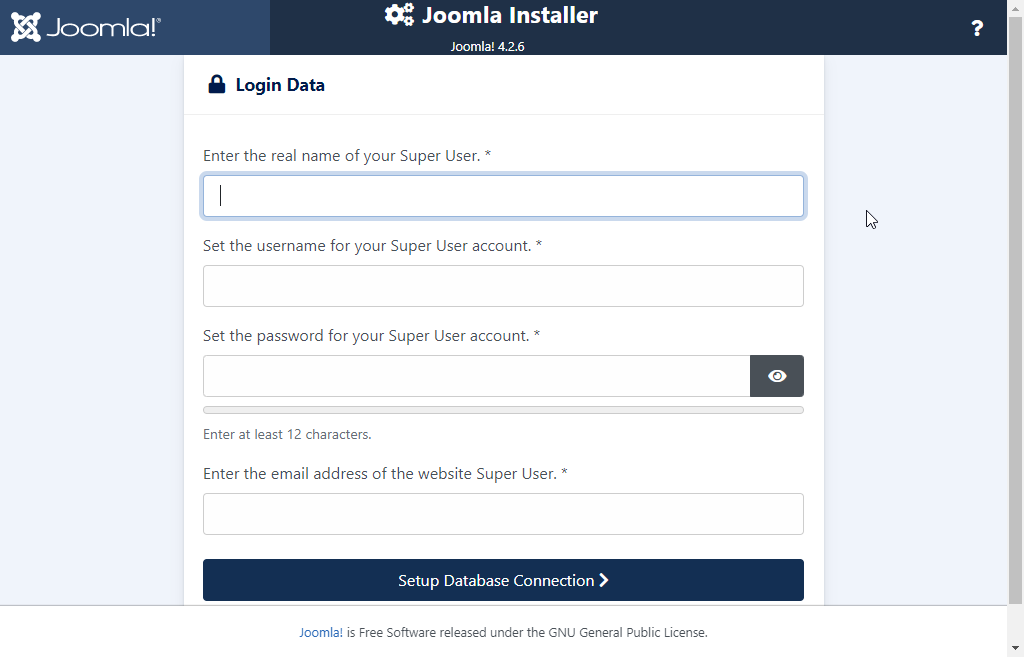The height and width of the screenshot is (657, 1024).
Task: Click the Joomla! wordmark in the header
Action: [103, 27]
